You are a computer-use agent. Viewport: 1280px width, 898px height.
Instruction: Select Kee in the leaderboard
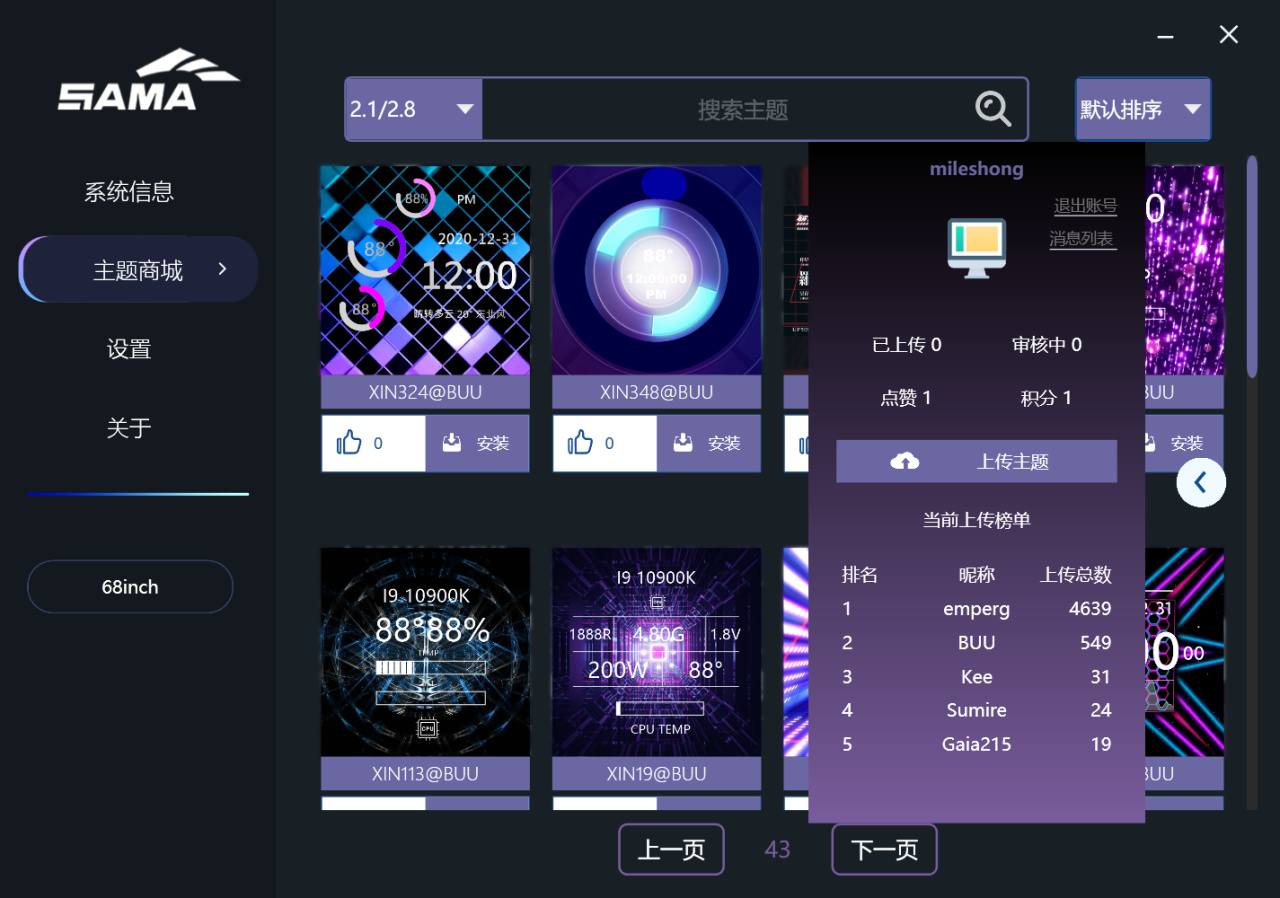pyautogui.click(x=977, y=677)
